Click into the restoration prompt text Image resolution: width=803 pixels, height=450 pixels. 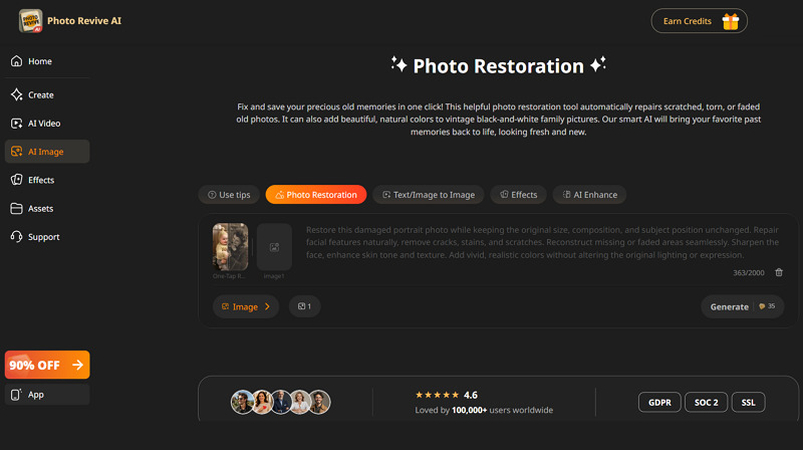tap(542, 242)
